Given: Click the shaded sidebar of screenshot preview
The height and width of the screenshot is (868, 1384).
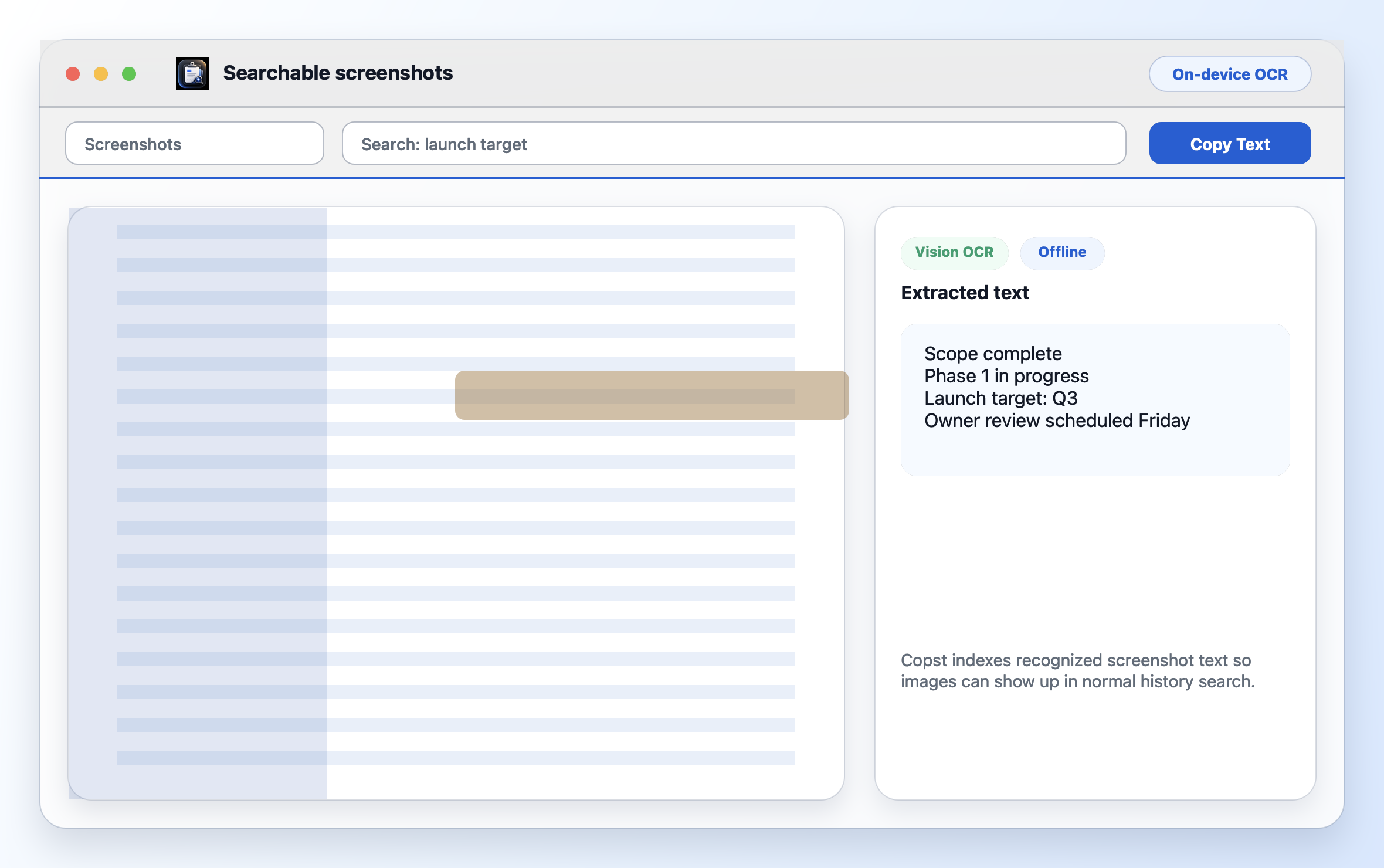Looking at the screenshot, I should tap(198, 503).
